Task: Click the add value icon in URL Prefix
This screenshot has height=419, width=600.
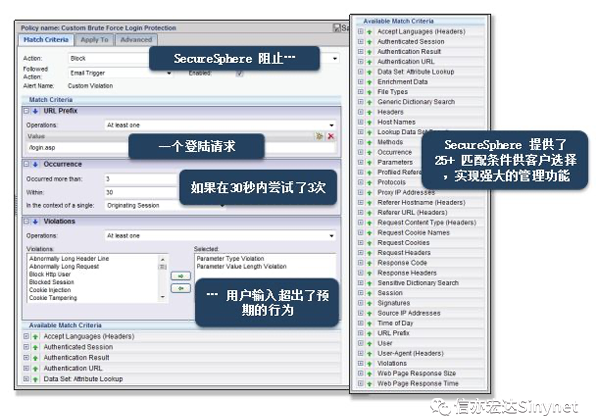Action: click(320, 135)
